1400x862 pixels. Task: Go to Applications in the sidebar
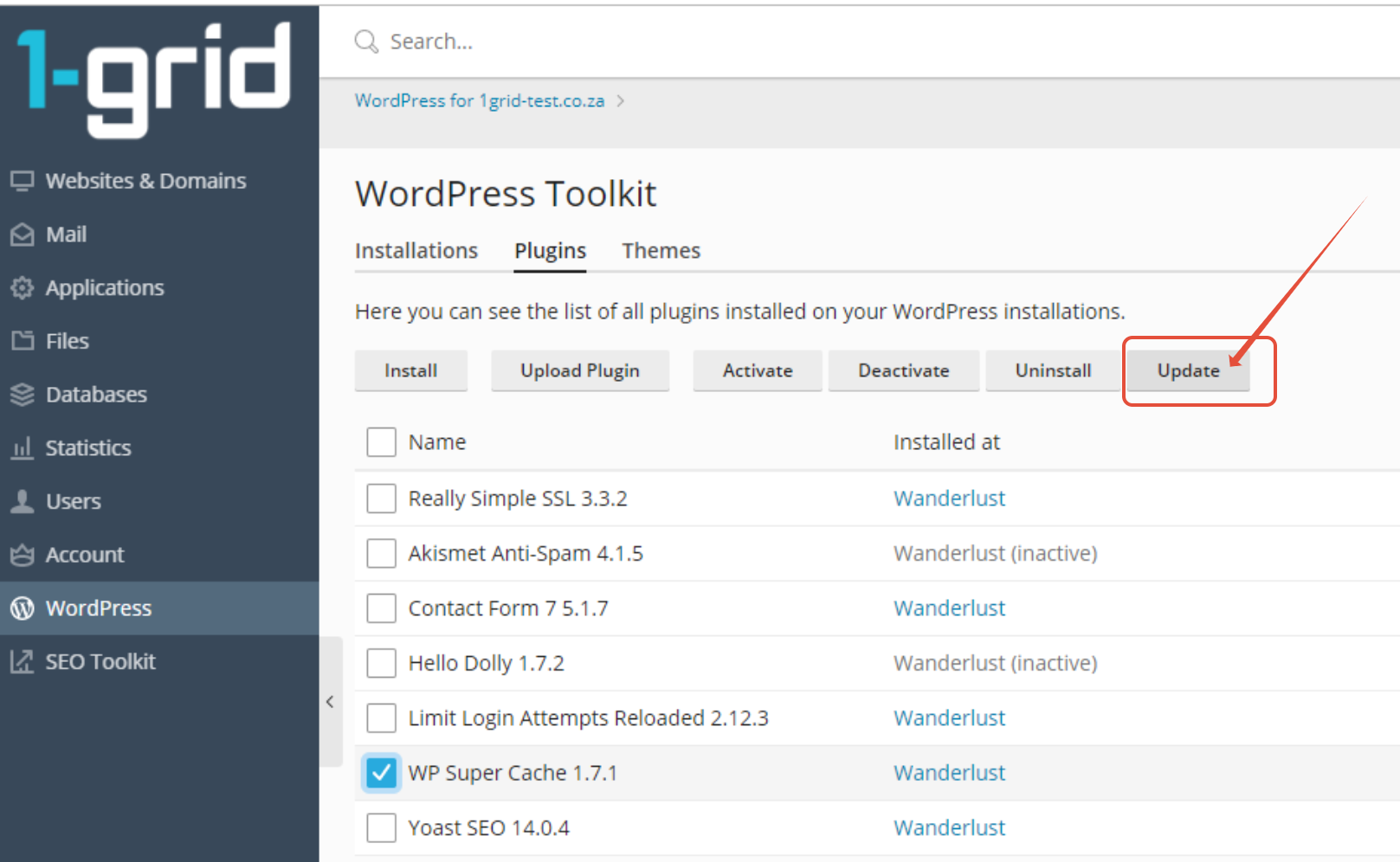point(159,287)
